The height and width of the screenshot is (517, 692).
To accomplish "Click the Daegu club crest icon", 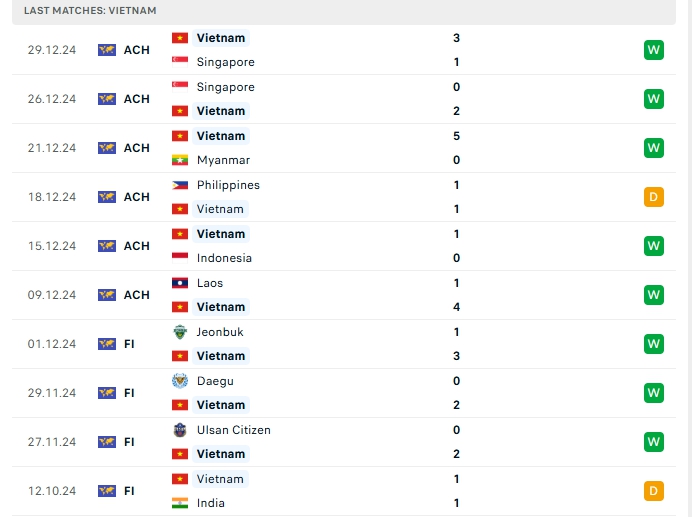I will 180,381.
